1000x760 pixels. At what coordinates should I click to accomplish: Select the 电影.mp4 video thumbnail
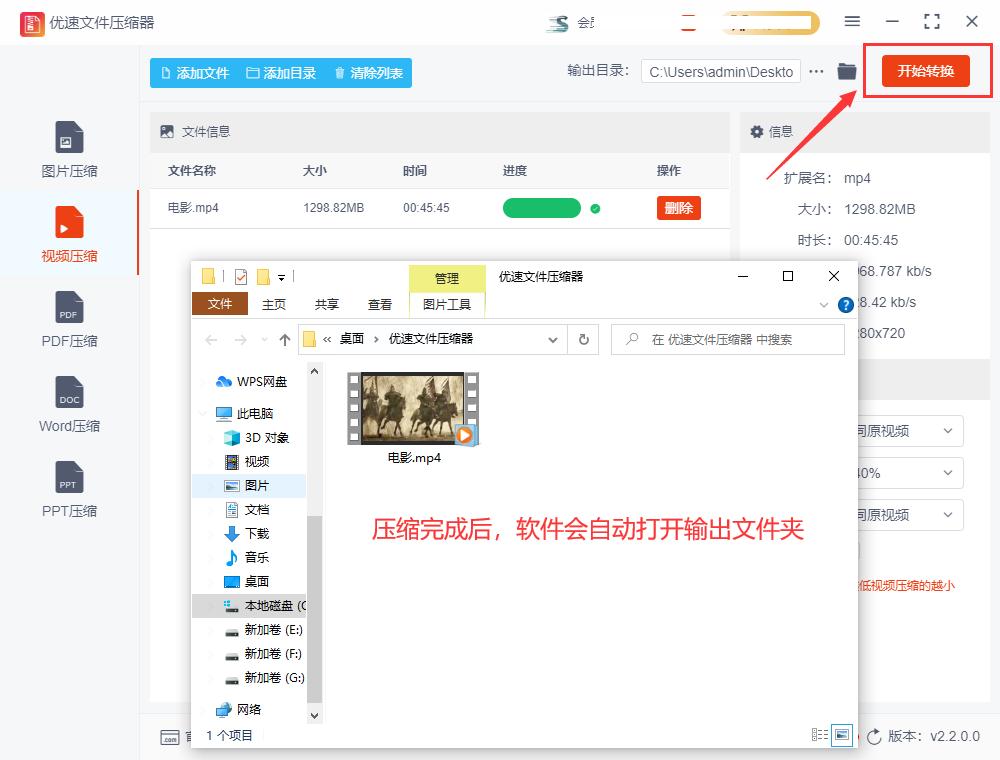point(413,406)
